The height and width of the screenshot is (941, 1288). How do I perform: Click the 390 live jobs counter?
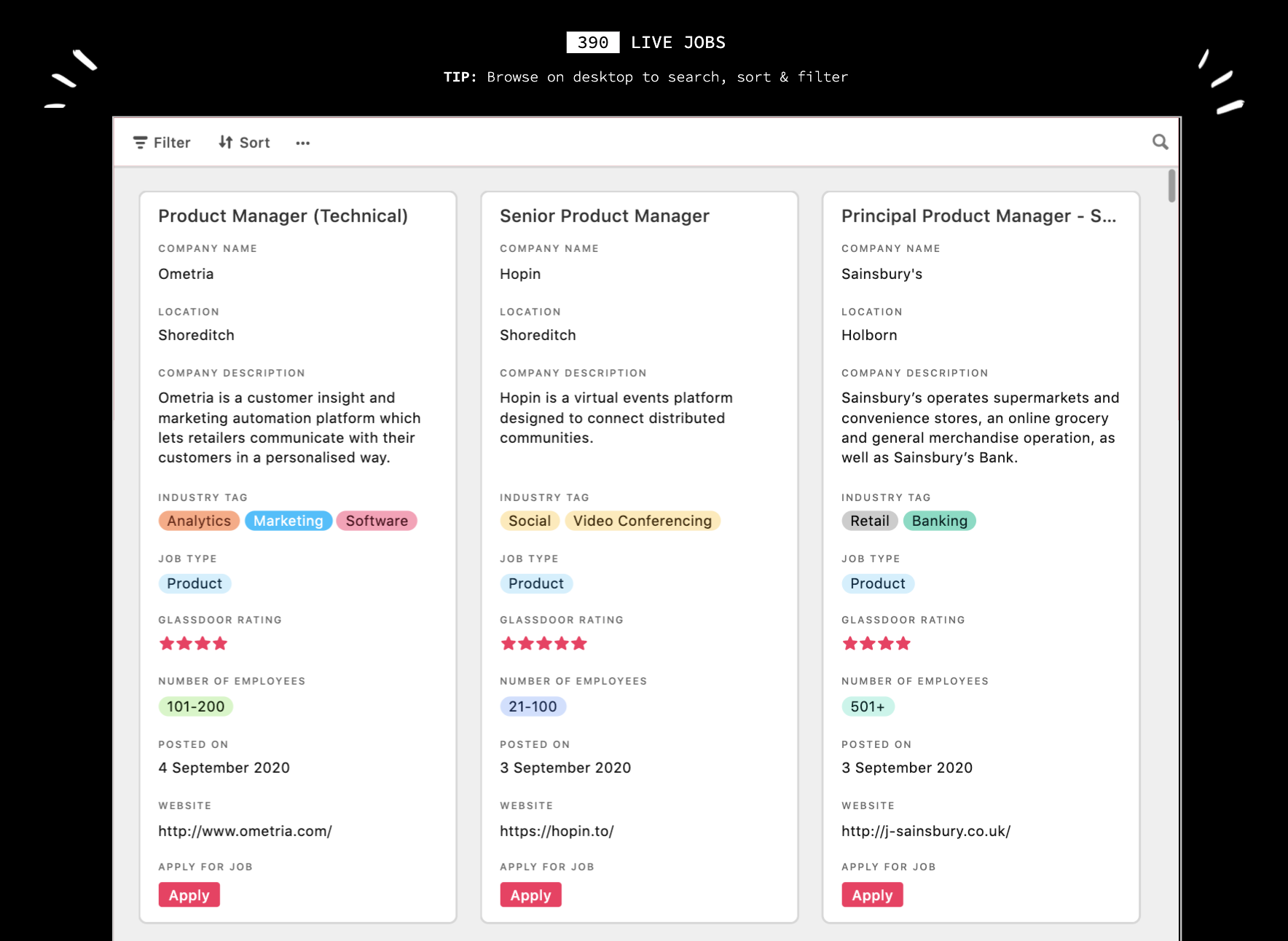[593, 42]
